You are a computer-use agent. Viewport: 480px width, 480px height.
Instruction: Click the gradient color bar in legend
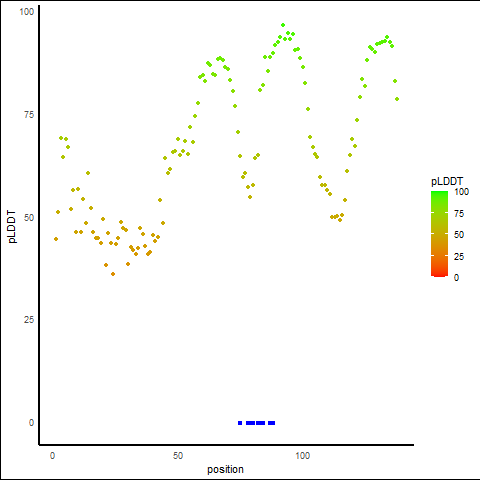point(439,234)
